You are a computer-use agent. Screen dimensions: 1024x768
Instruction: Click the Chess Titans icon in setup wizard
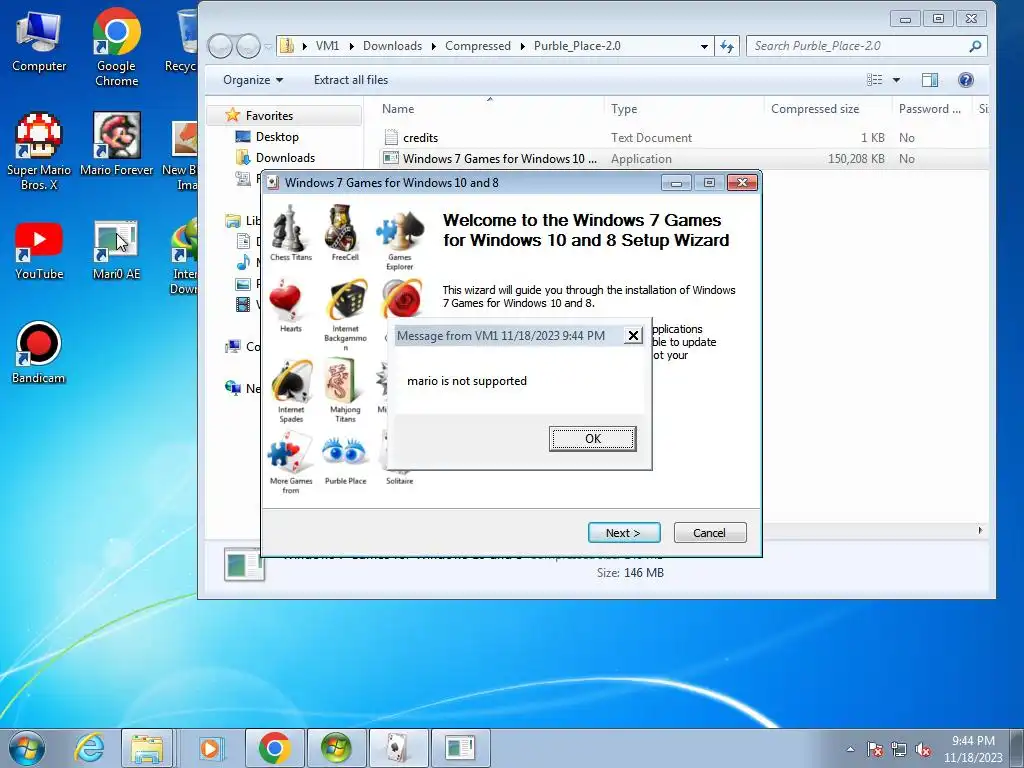(291, 232)
